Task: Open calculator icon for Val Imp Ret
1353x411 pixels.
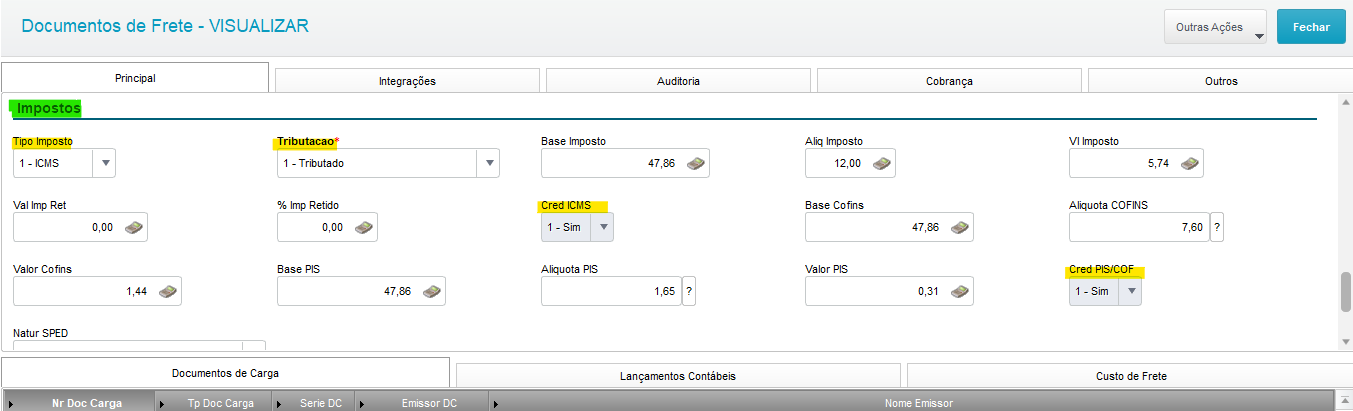Action: pyautogui.click(x=133, y=227)
